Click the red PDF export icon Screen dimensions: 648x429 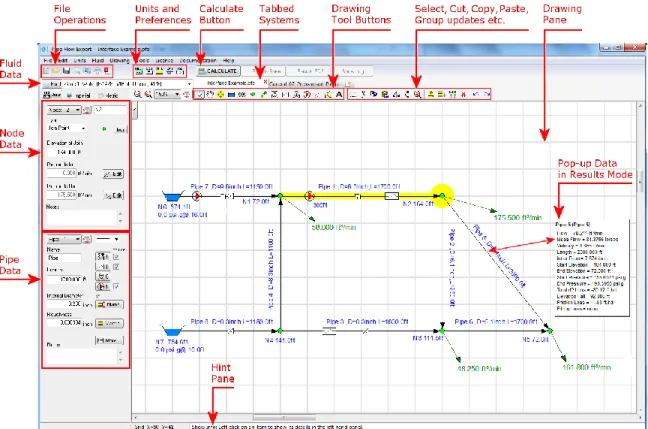pyautogui.click(x=107, y=72)
